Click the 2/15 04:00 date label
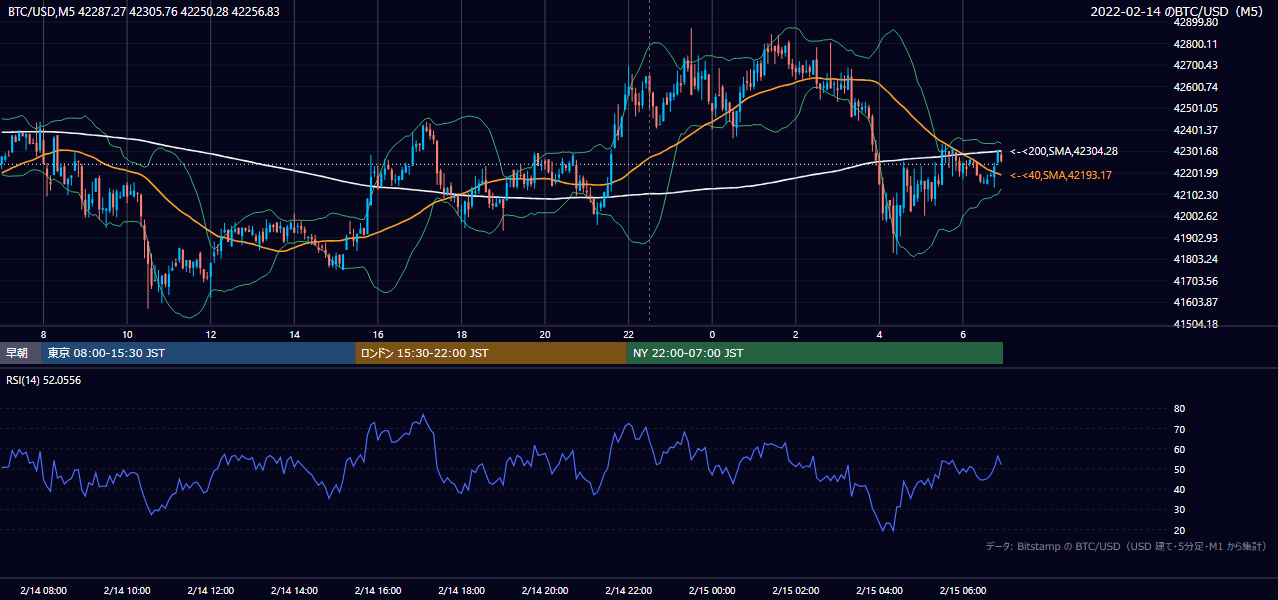Viewport: 1278px width, 600px height. [879, 590]
